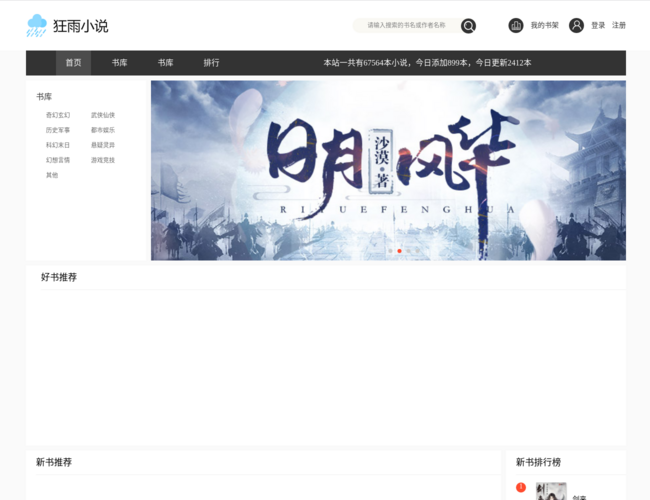This screenshot has width=650, height=500.
Task: Click the 登录 login link
Action: tap(598, 26)
